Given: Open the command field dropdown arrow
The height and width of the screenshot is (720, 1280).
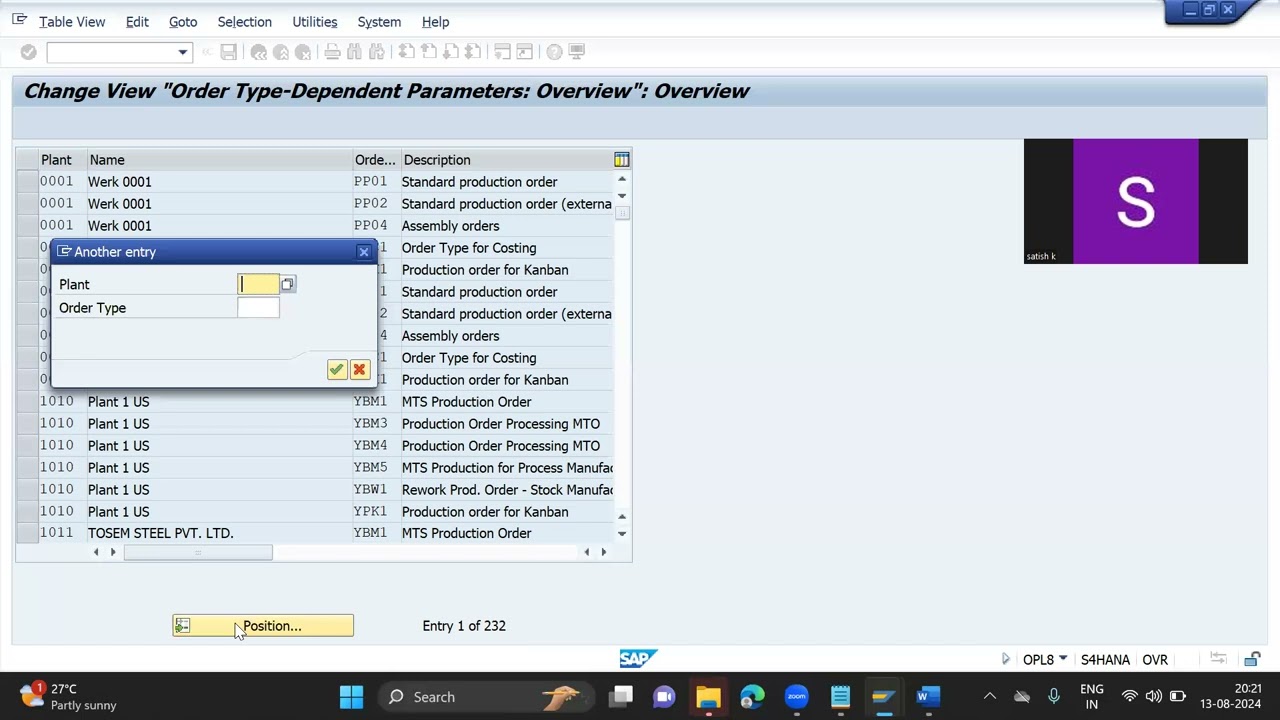Looking at the screenshot, I should click(182, 52).
